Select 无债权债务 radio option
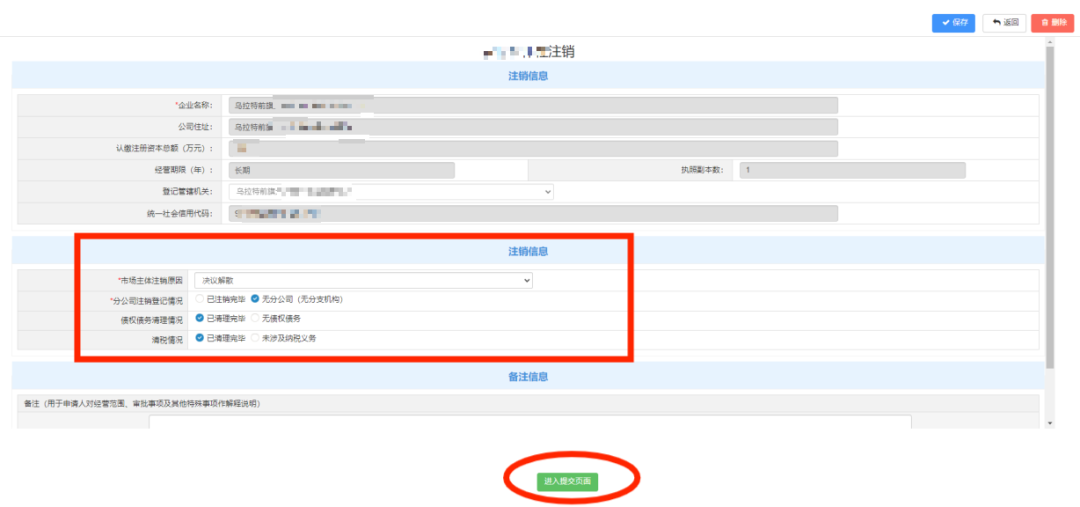 pyautogui.click(x=255, y=319)
